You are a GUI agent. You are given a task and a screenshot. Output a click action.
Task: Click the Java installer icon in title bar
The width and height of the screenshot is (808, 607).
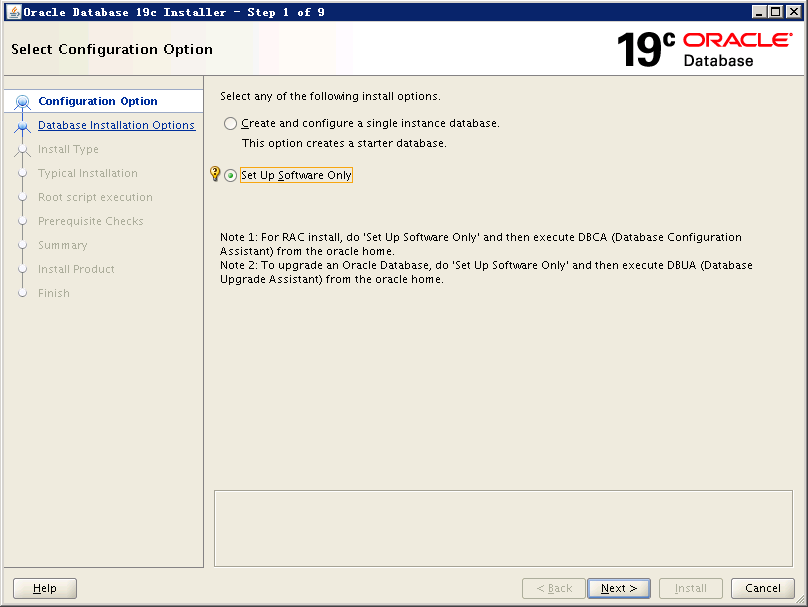(14, 12)
